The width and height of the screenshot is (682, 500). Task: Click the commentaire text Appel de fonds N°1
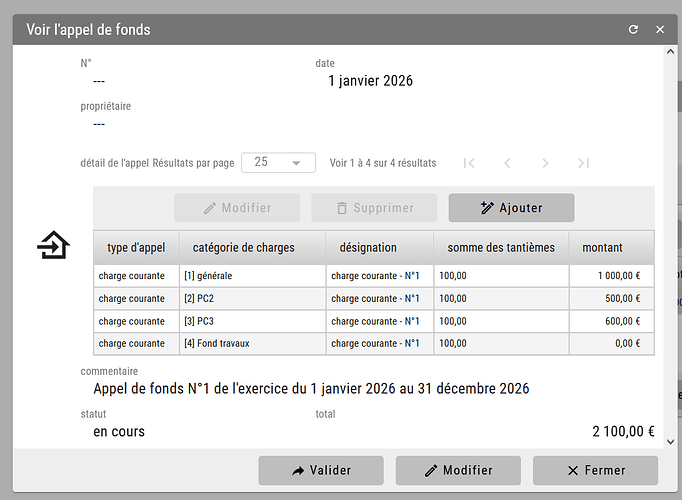(x=311, y=388)
